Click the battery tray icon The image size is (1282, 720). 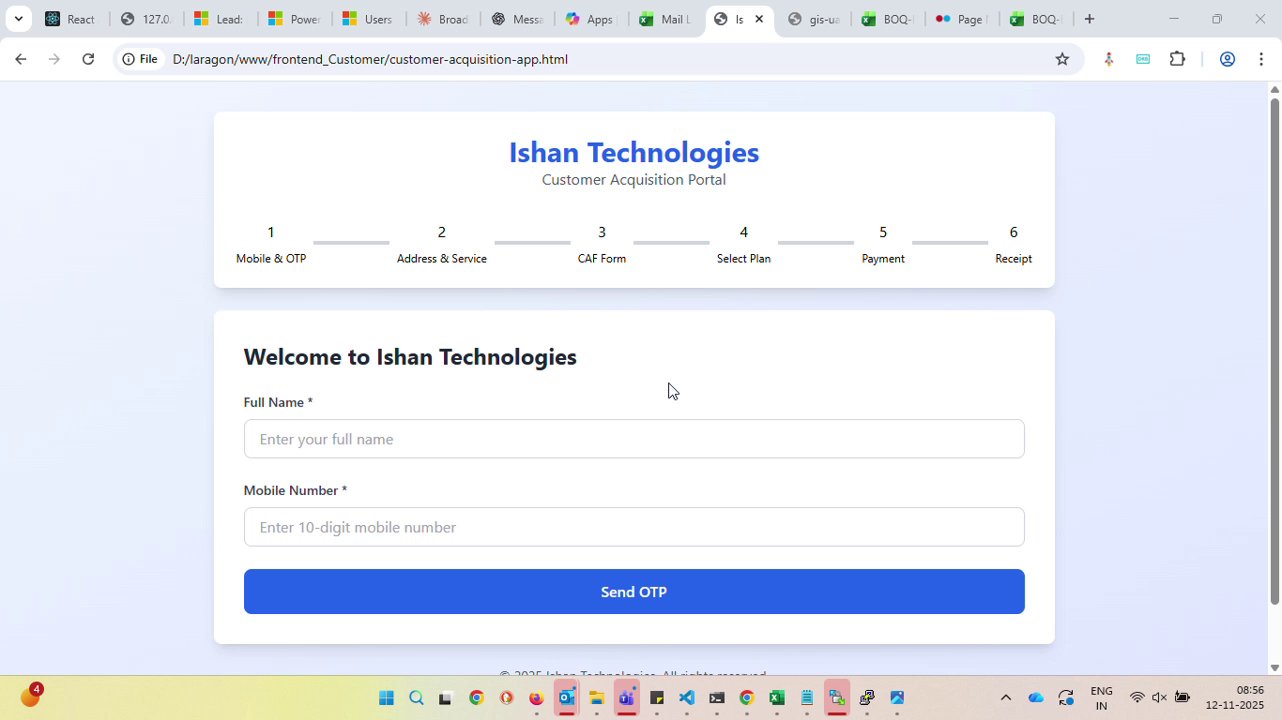1182,698
